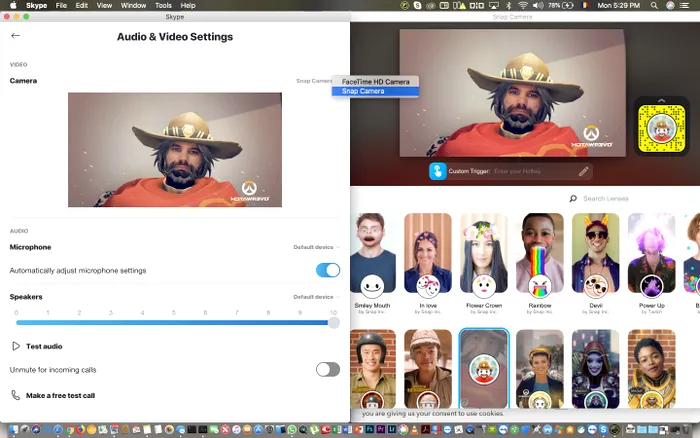Click Make a free test call

[60, 396]
